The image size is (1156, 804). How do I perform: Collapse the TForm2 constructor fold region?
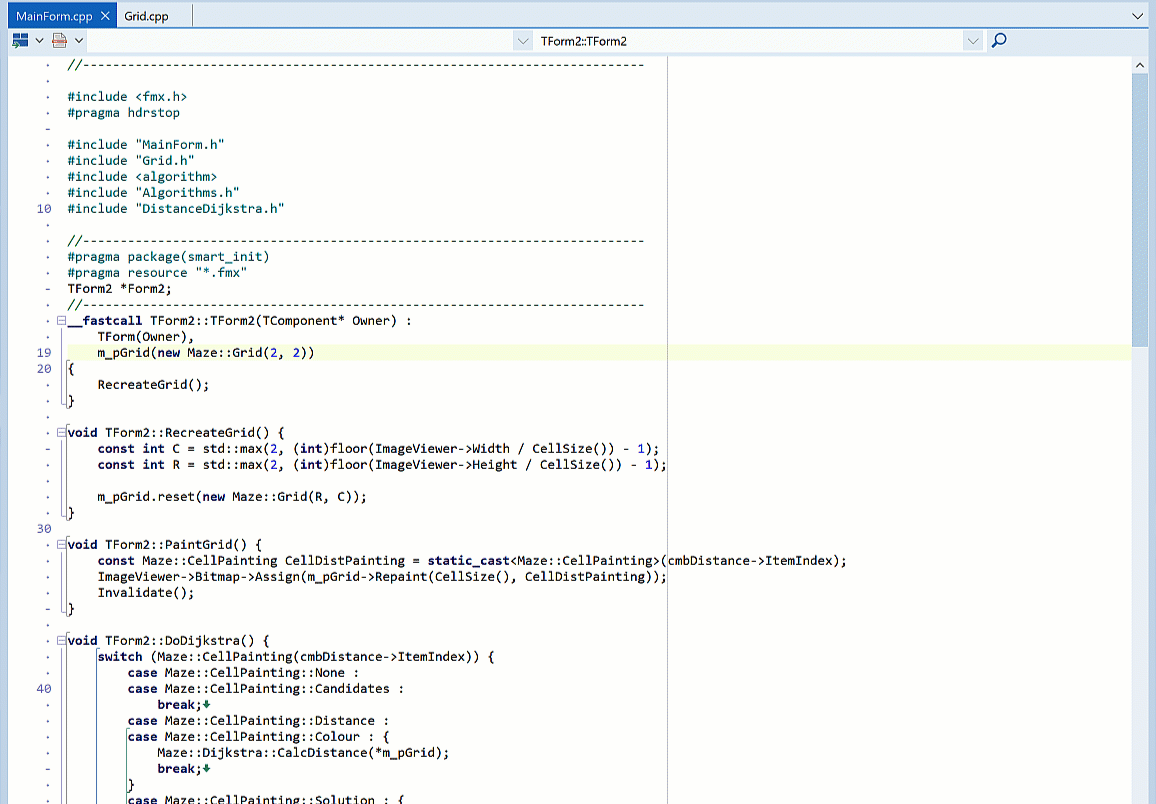[x=60, y=320]
